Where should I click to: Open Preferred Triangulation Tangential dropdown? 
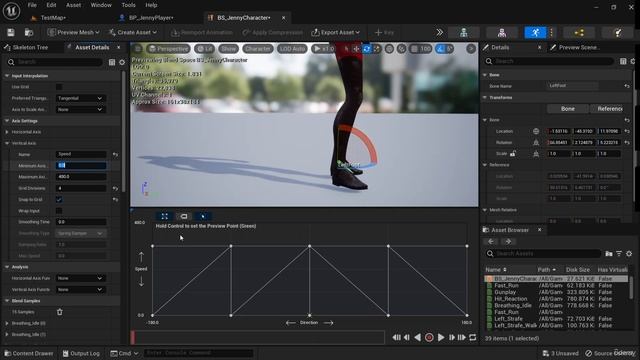(x=80, y=98)
